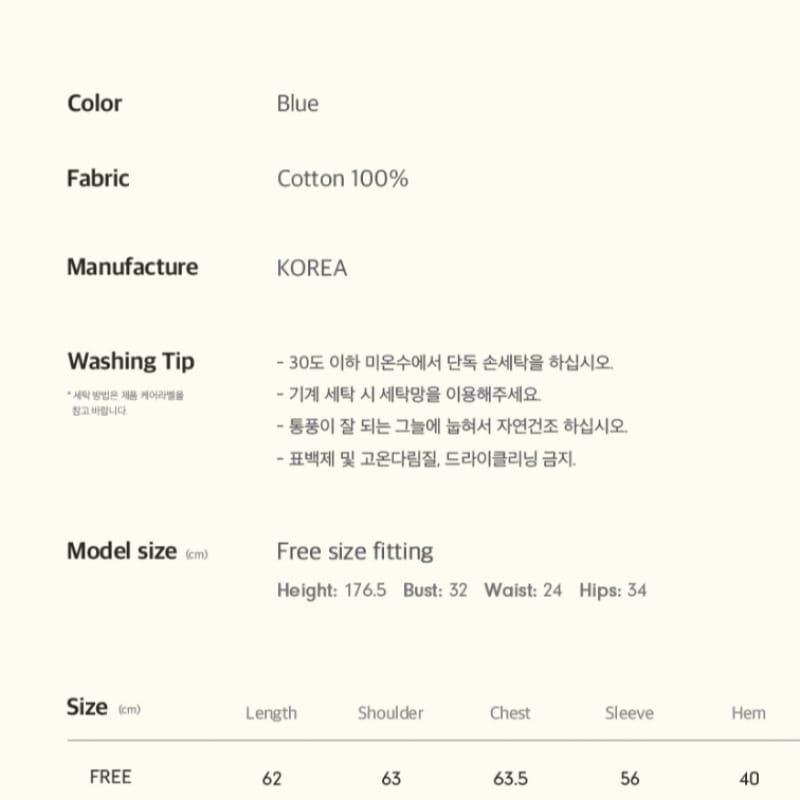Click the Shoulder column header

[x=391, y=713]
